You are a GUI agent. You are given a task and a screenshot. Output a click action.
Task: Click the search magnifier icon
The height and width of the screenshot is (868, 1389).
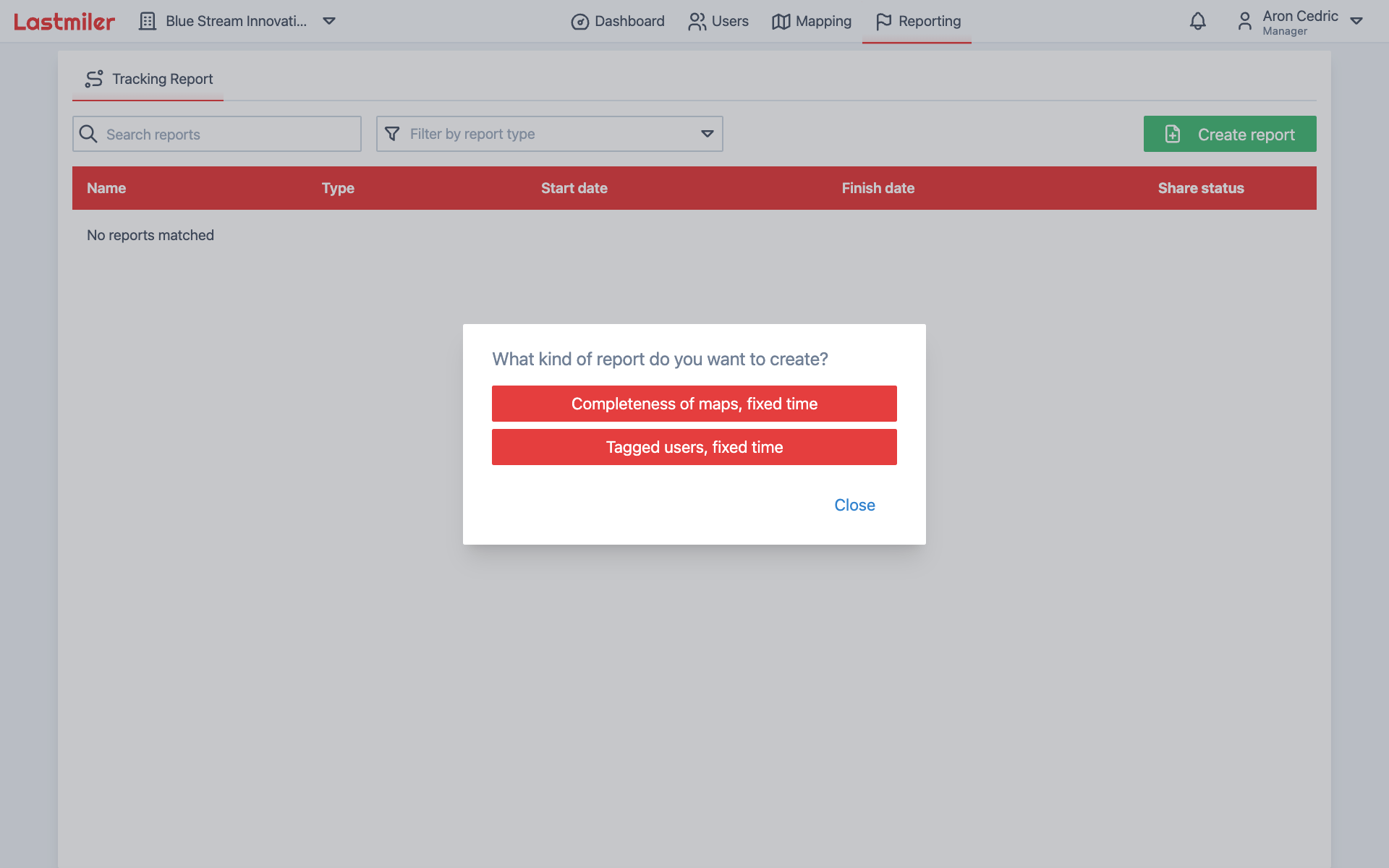88,134
